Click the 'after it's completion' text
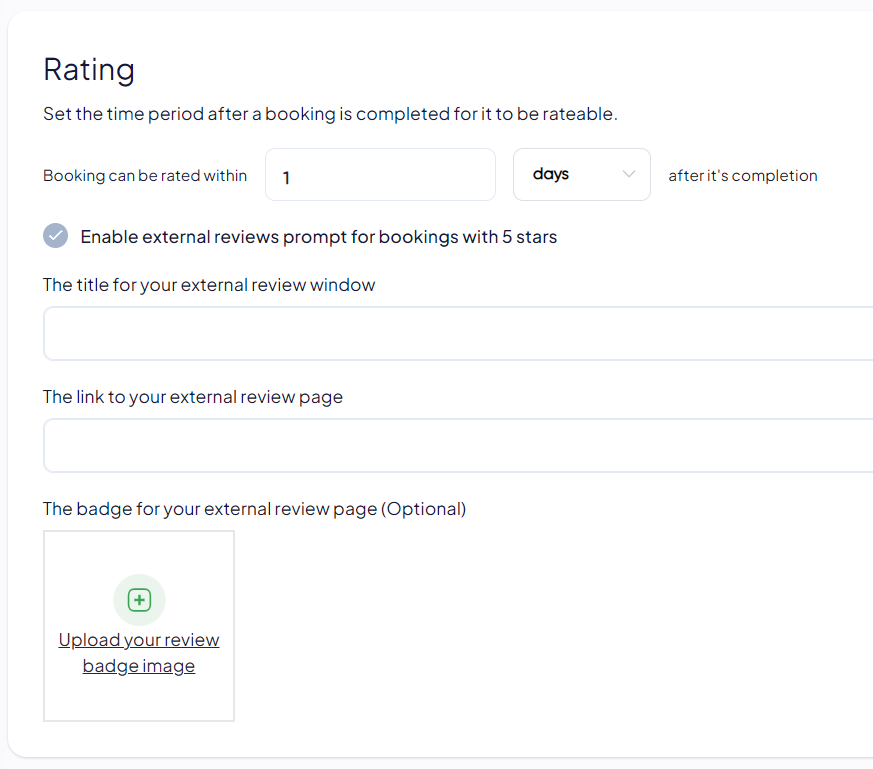The image size is (873, 769). tap(743, 175)
